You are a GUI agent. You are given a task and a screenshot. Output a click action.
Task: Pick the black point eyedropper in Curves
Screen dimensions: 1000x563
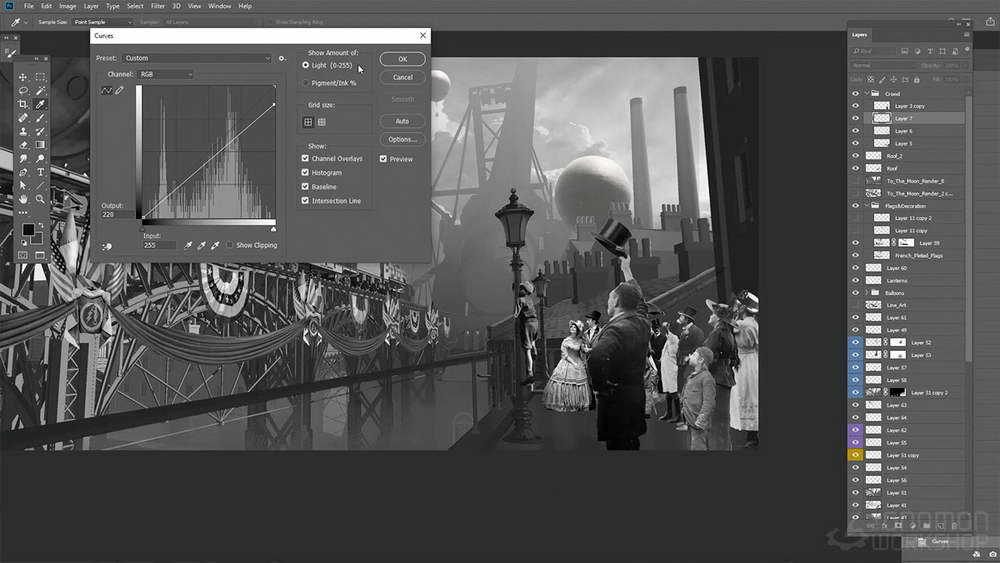(188, 245)
